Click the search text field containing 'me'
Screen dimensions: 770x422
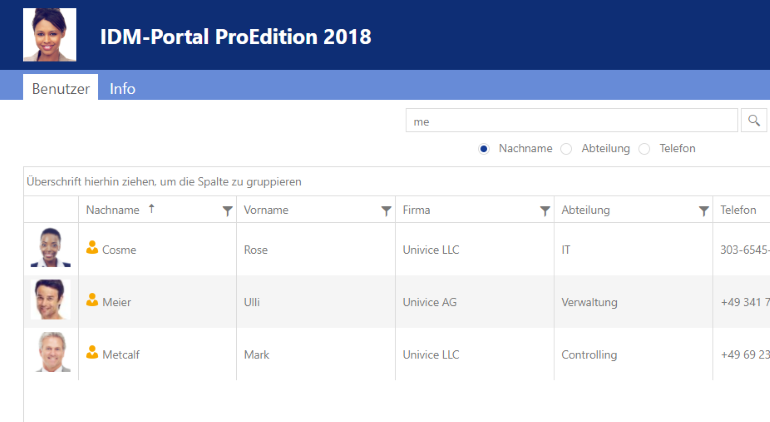coord(572,120)
